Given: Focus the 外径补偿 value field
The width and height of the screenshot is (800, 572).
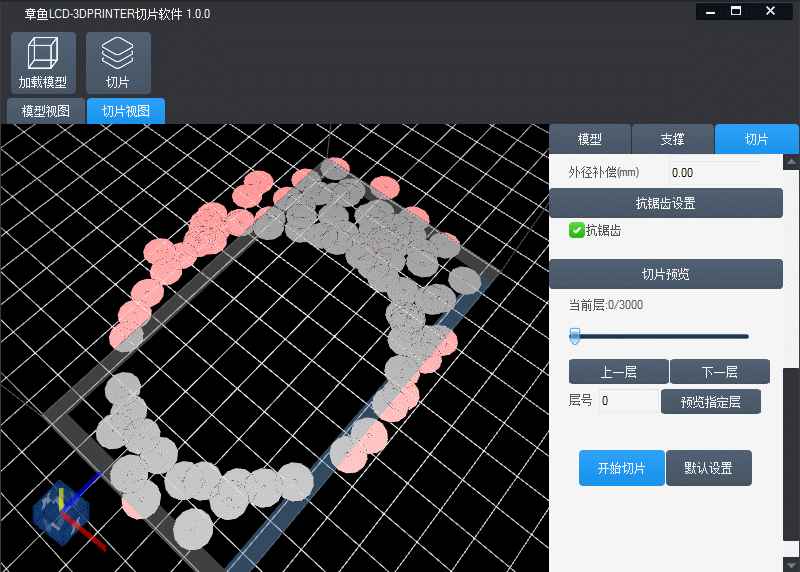Looking at the screenshot, I should [716, 172].
